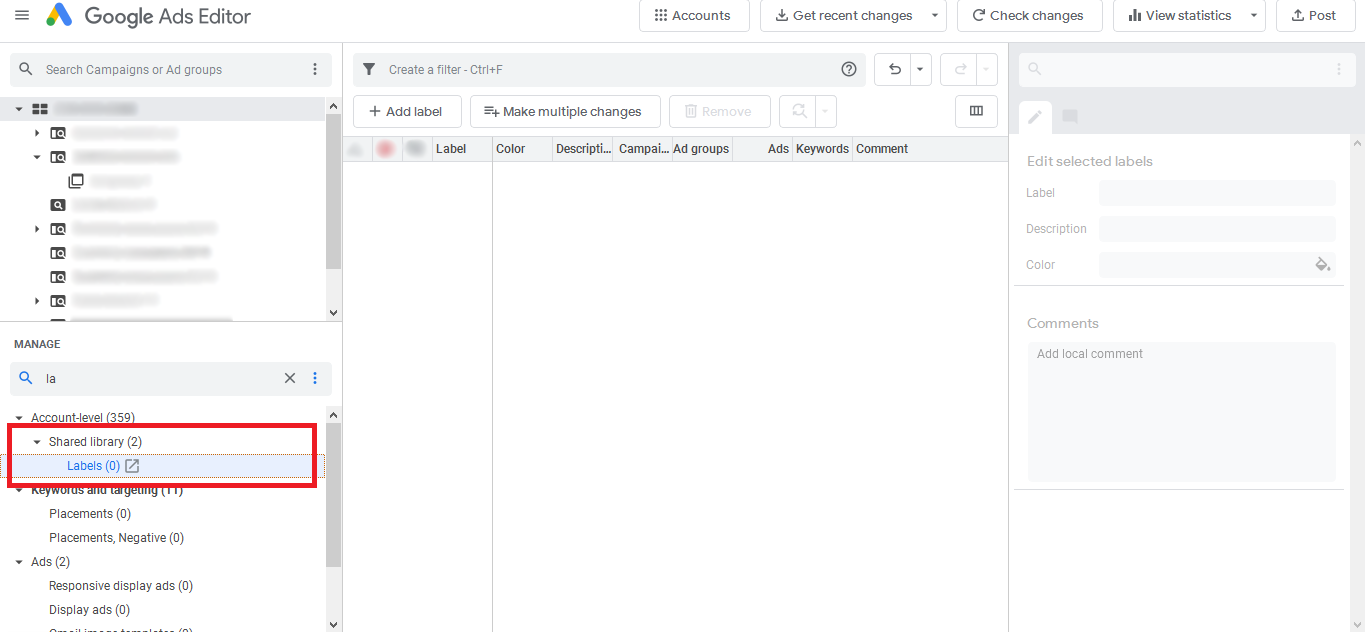Image resolution: width=1365 pixels, height=632 pixels.
Task: Open the Accounts manager
Action: (694, 16)
